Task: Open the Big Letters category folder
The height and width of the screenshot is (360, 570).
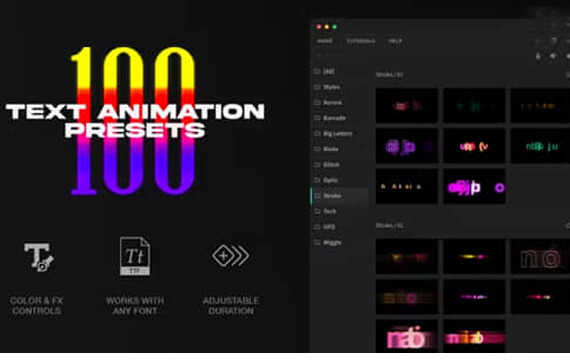Action: coord(333,134)
